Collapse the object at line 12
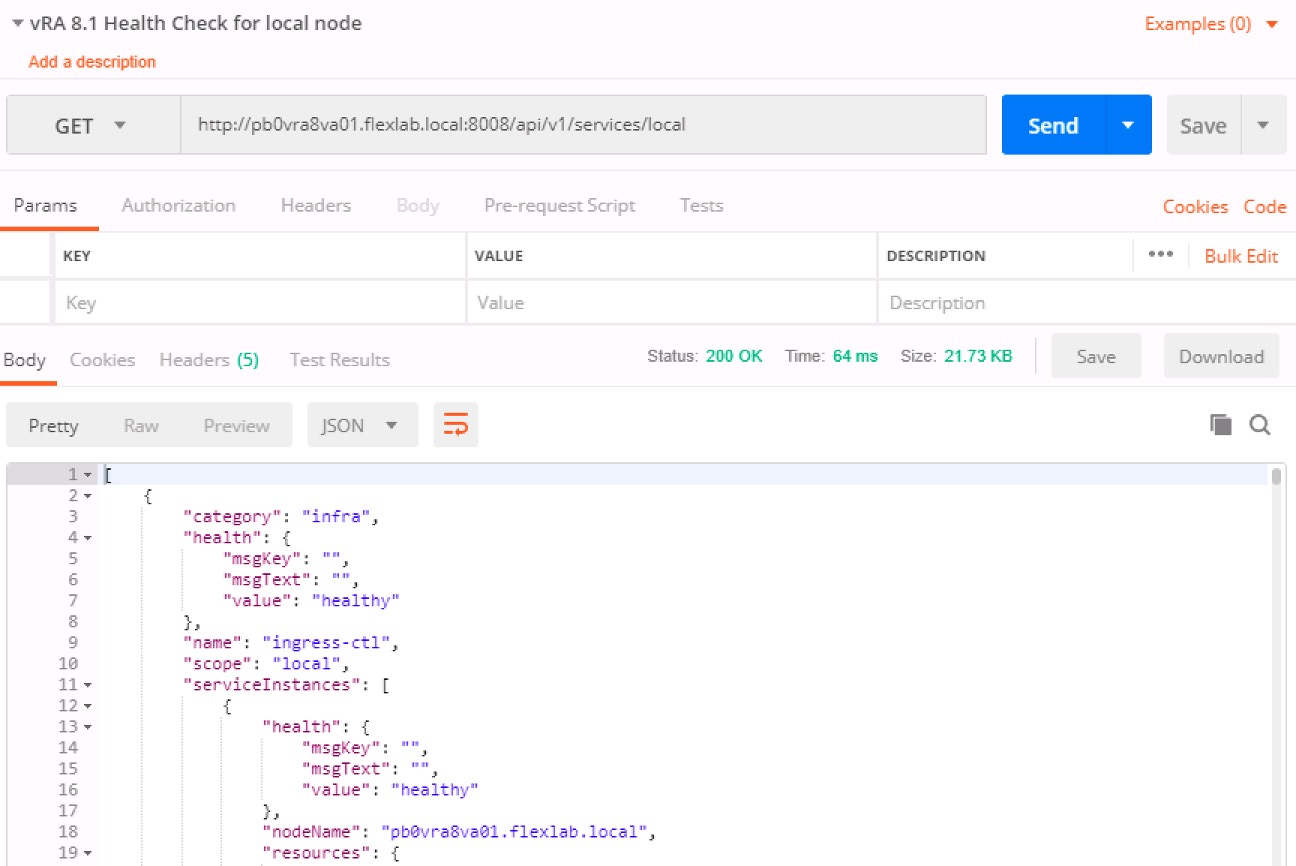Viewport: 1296px width, 866px height. coord(88,706)
